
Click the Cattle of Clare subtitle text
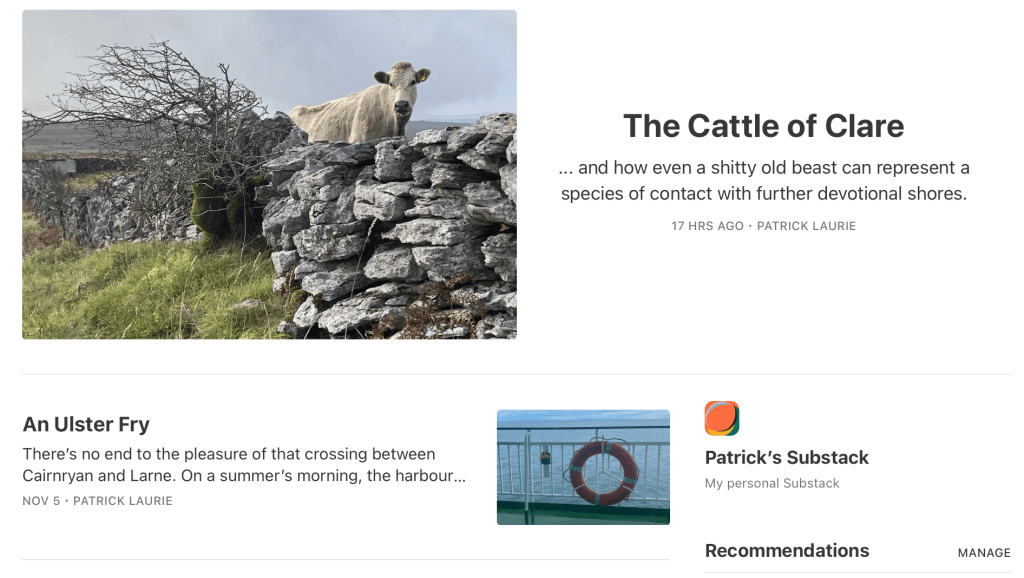pos(763,181)
